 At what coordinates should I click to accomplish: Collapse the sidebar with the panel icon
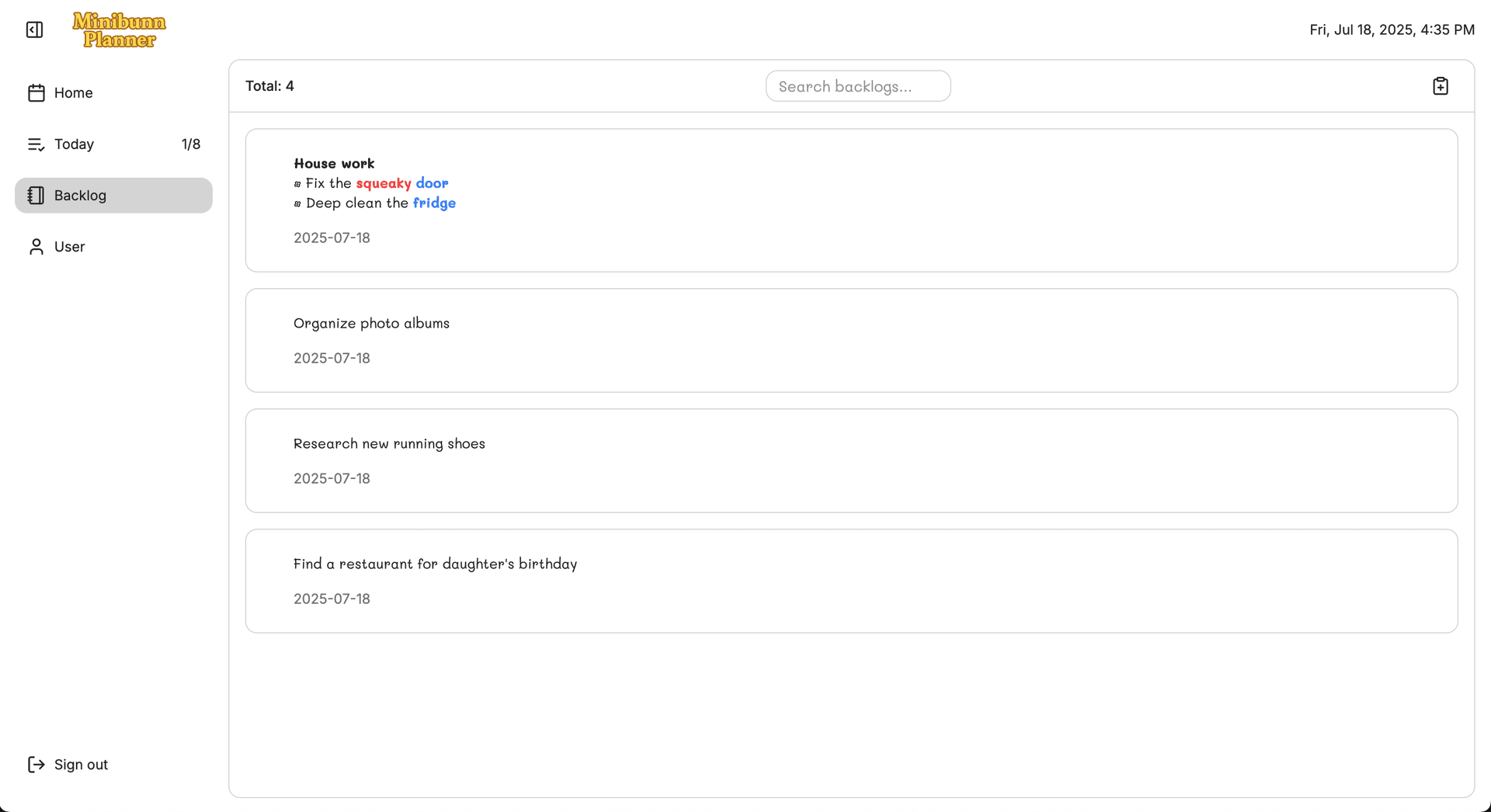coord(34,29)
